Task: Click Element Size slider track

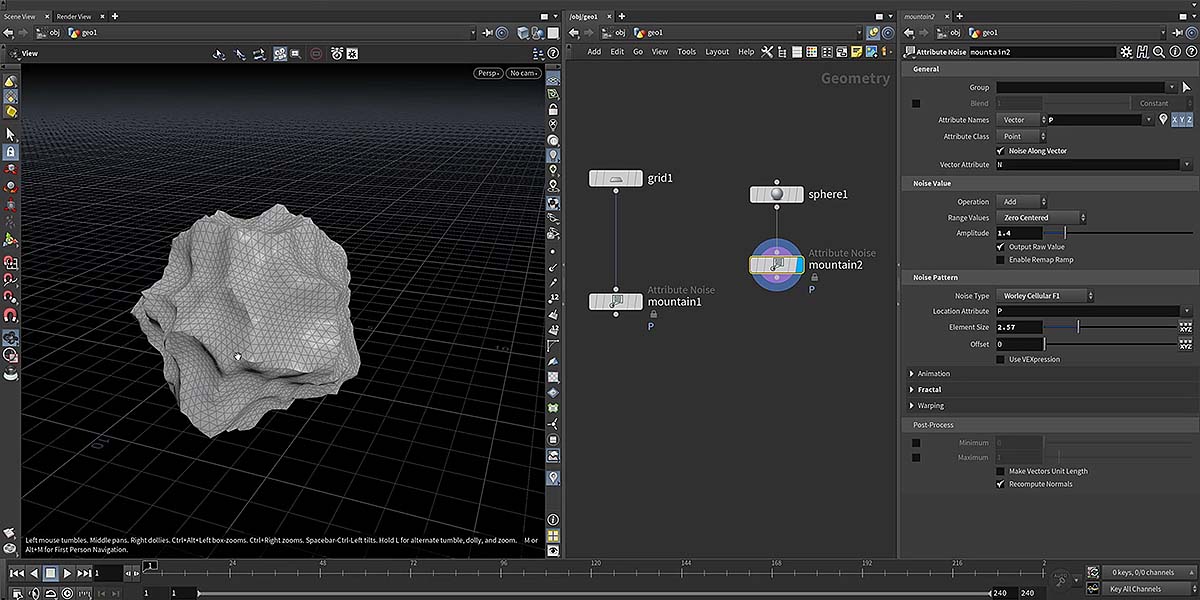Action: (1112, 327)
